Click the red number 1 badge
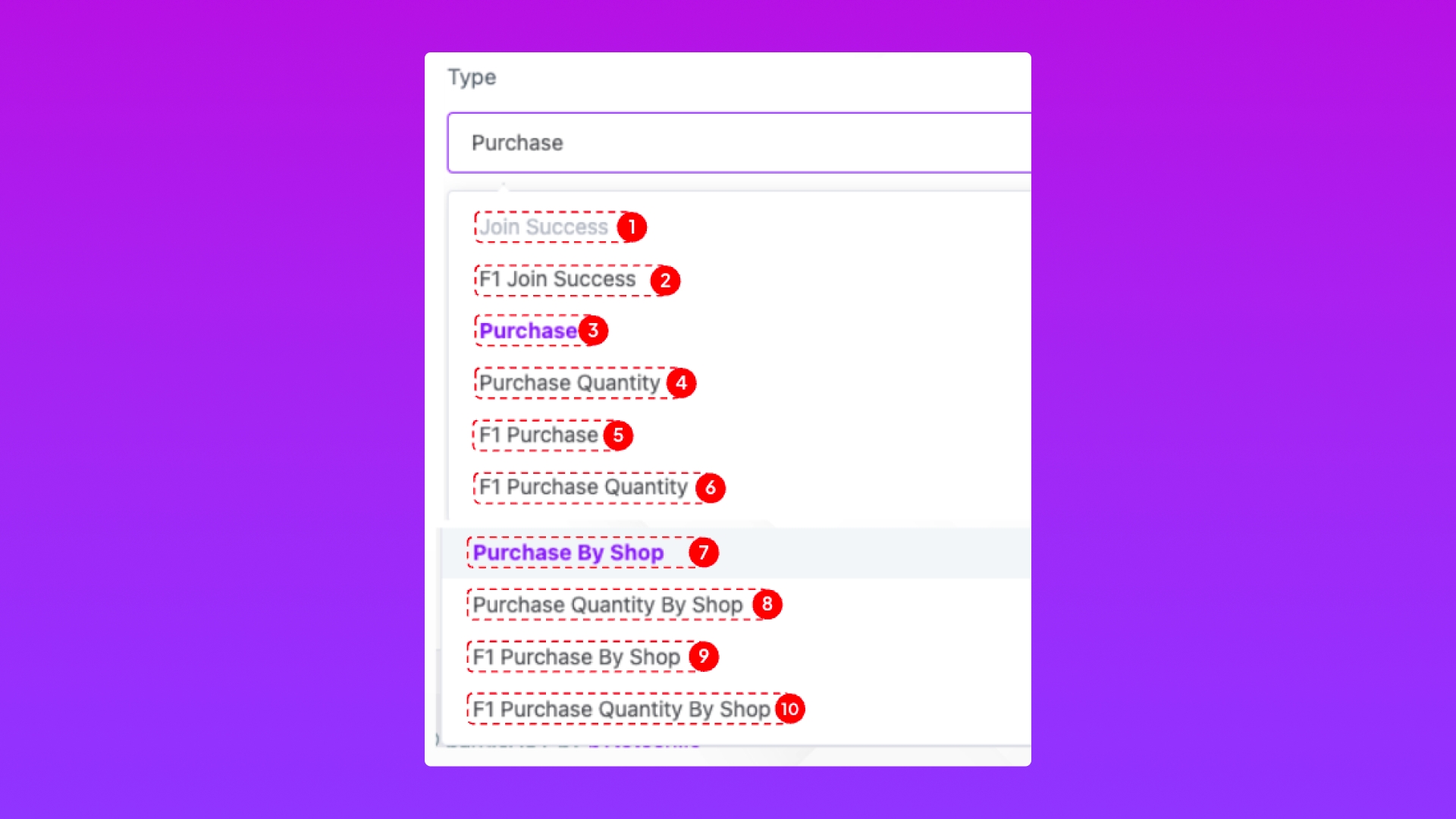 click(632, 227)
